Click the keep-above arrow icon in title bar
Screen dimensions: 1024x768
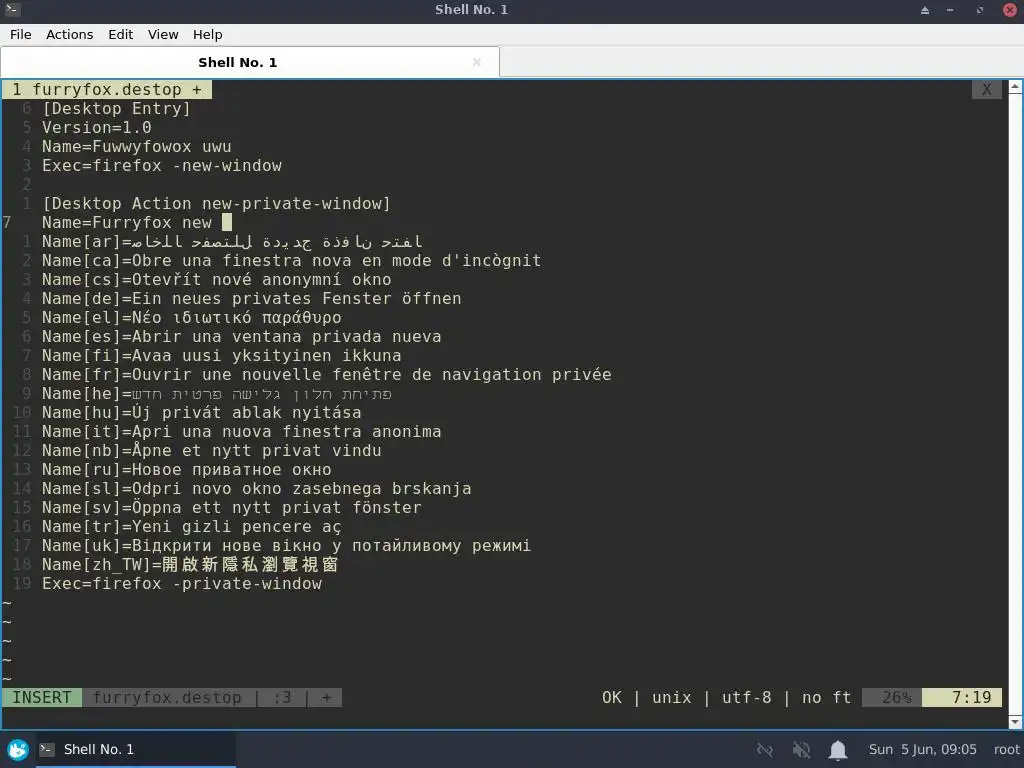tap(925, 10)
